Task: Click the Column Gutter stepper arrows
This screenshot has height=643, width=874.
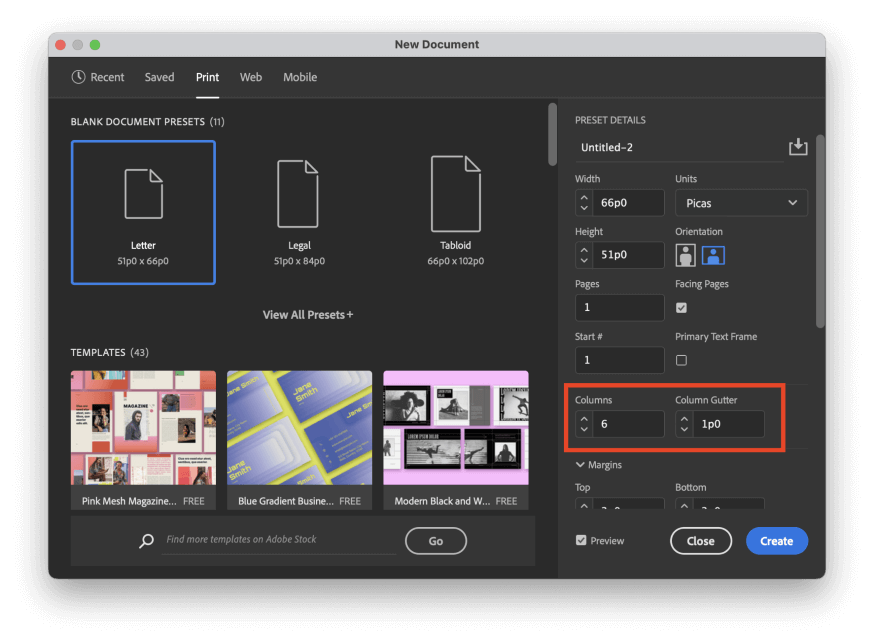Action: [684, 424]
